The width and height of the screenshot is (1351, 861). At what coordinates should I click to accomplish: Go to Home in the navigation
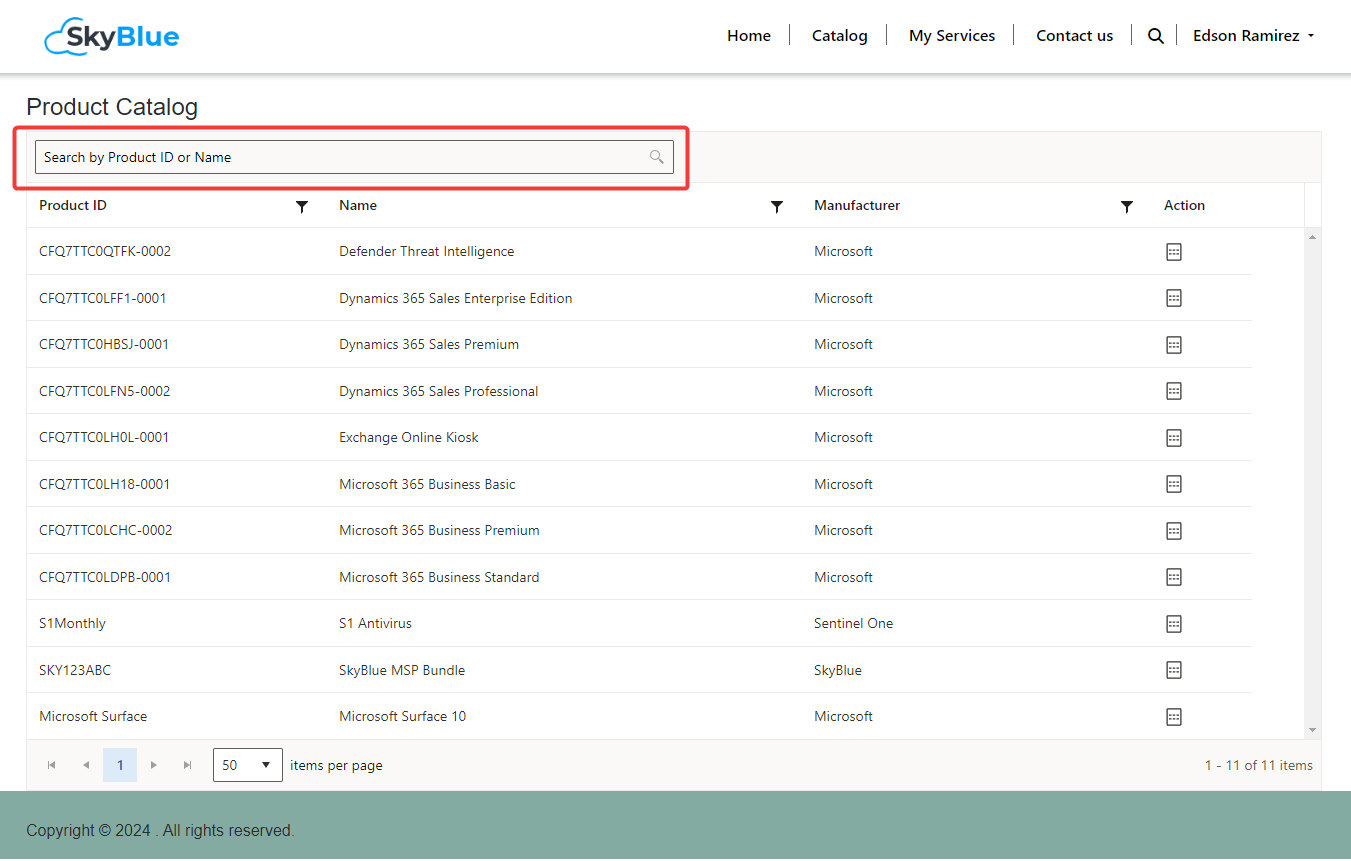click(749, 36)
